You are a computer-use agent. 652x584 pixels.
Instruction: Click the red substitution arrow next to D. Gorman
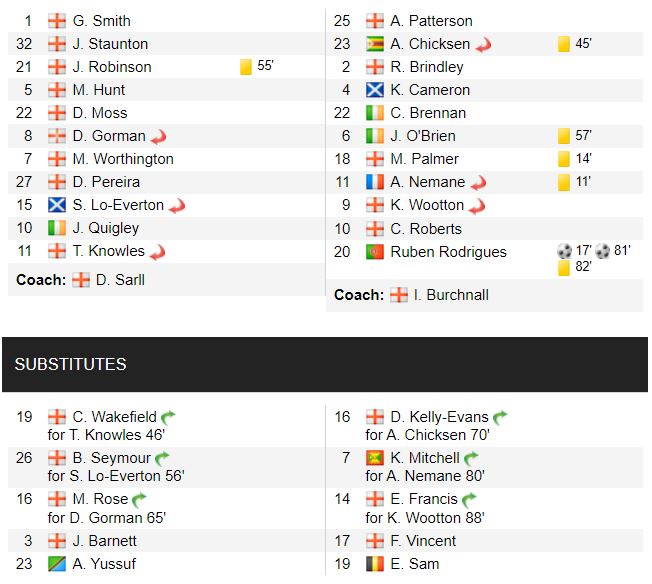point(158,136)
